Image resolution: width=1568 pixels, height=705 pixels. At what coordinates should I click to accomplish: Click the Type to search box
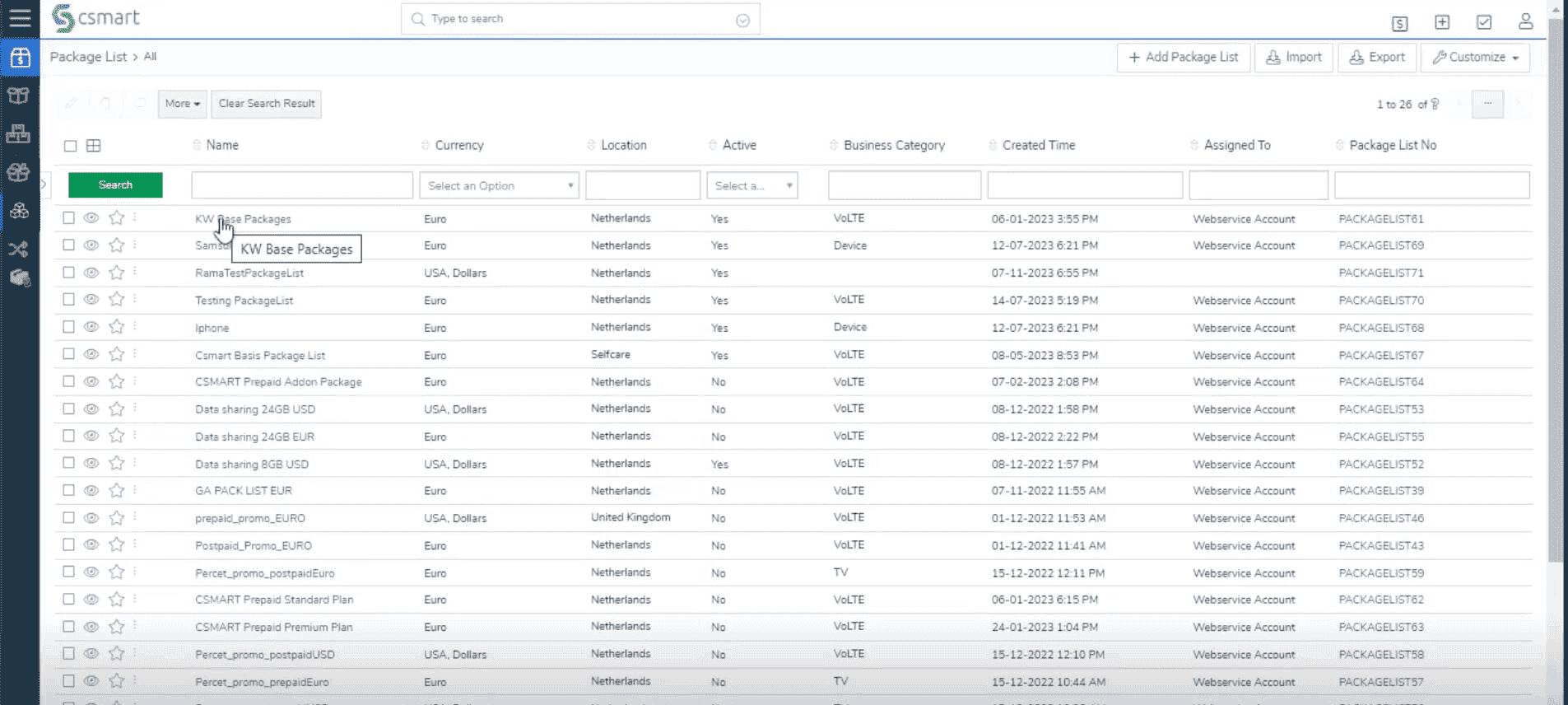tap(580, 19)
